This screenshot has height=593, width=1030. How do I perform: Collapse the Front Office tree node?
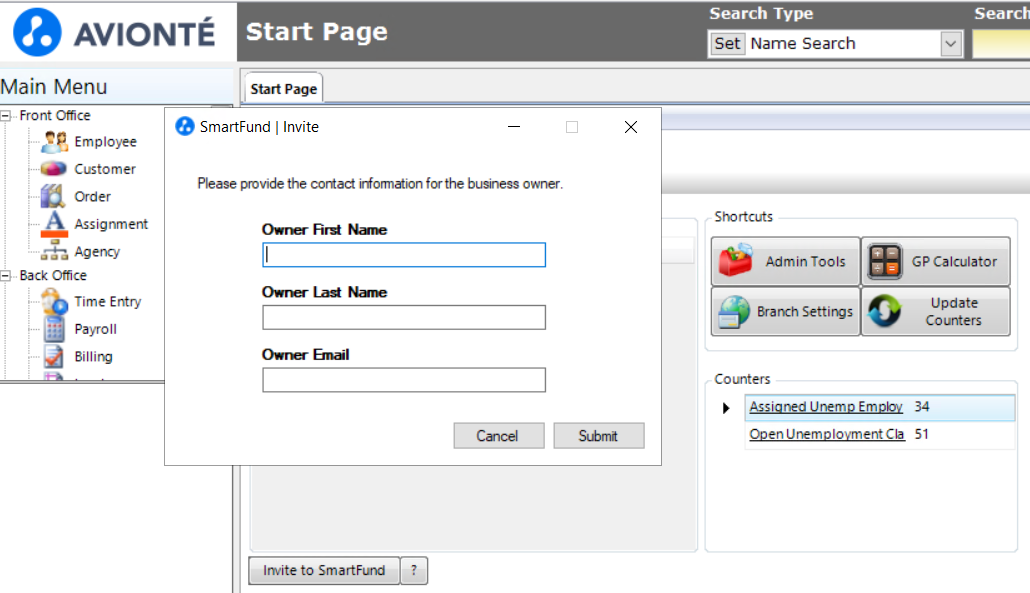[5, 116]
